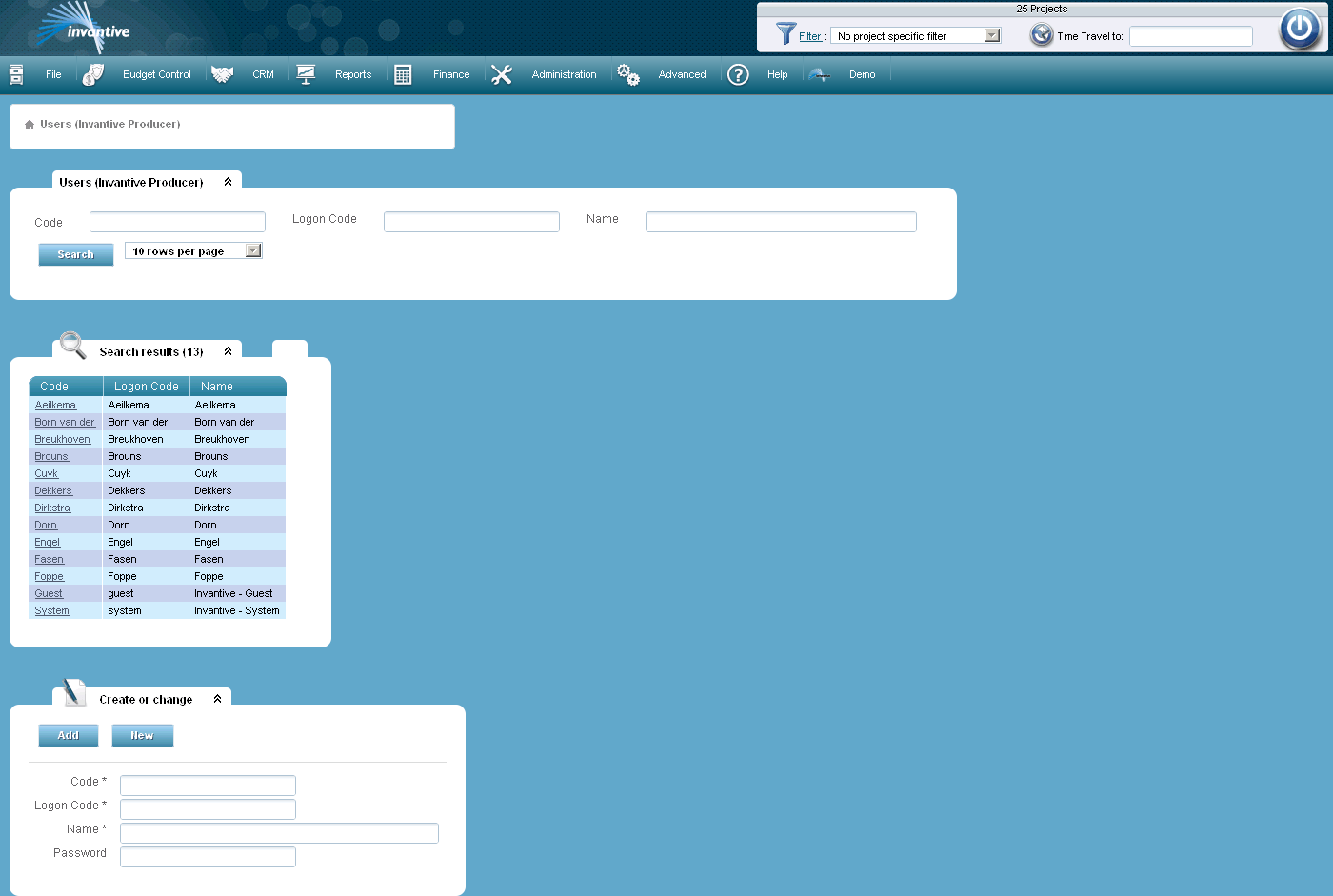Open the Advanced menu
This screenshot has height=896, width=1333.
[x=683, y=74]
